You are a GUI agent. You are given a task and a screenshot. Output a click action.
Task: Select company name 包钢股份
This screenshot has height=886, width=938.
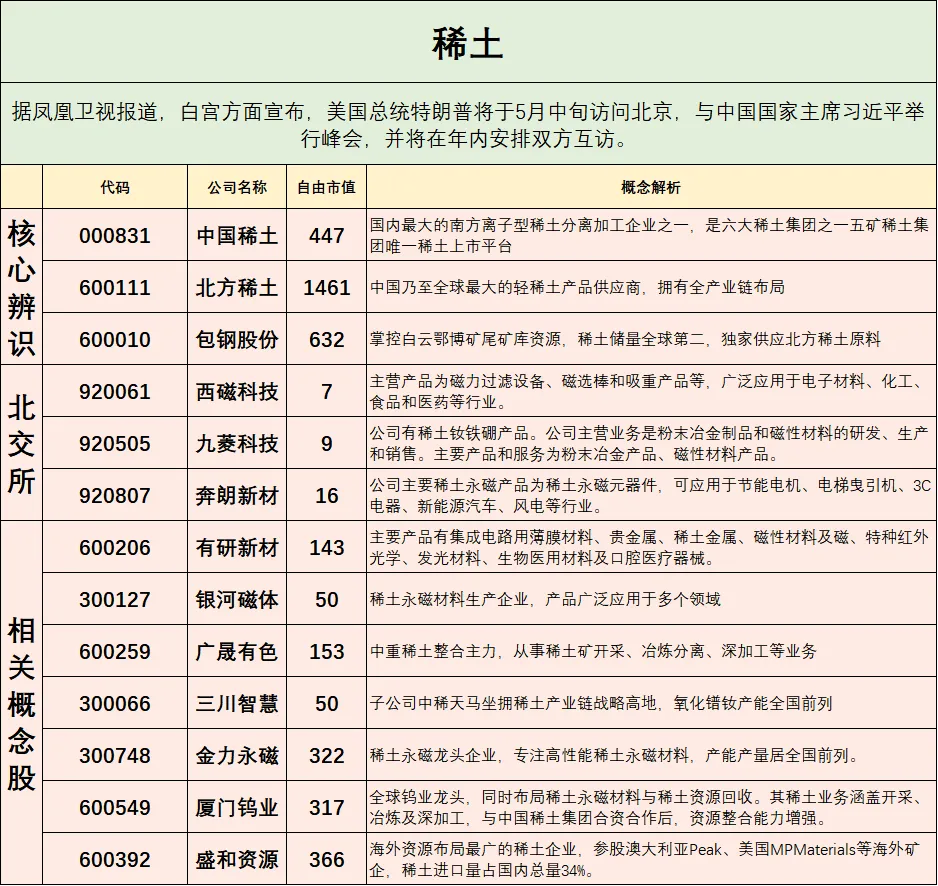click(237, 340)
